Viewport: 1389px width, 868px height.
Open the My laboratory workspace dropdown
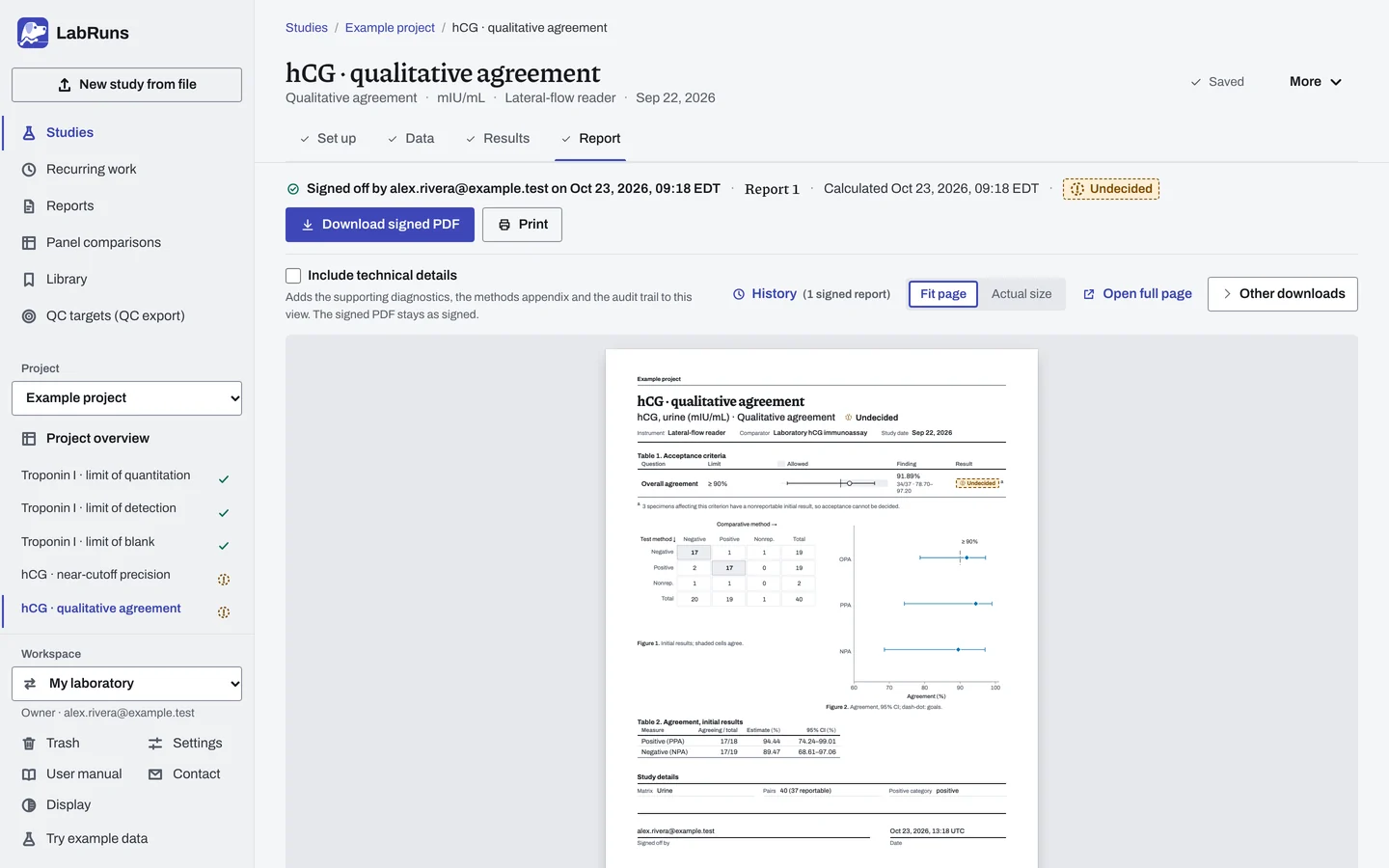126,684
